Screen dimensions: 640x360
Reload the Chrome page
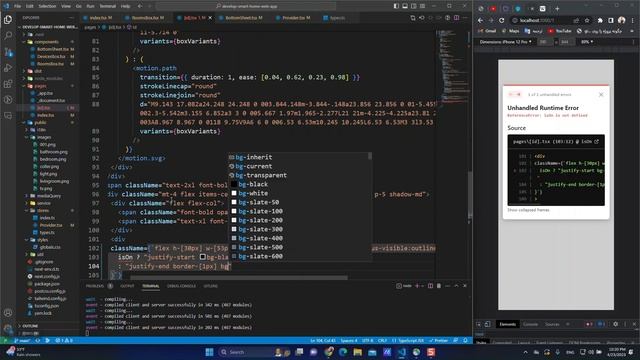(x=502, y=20)
